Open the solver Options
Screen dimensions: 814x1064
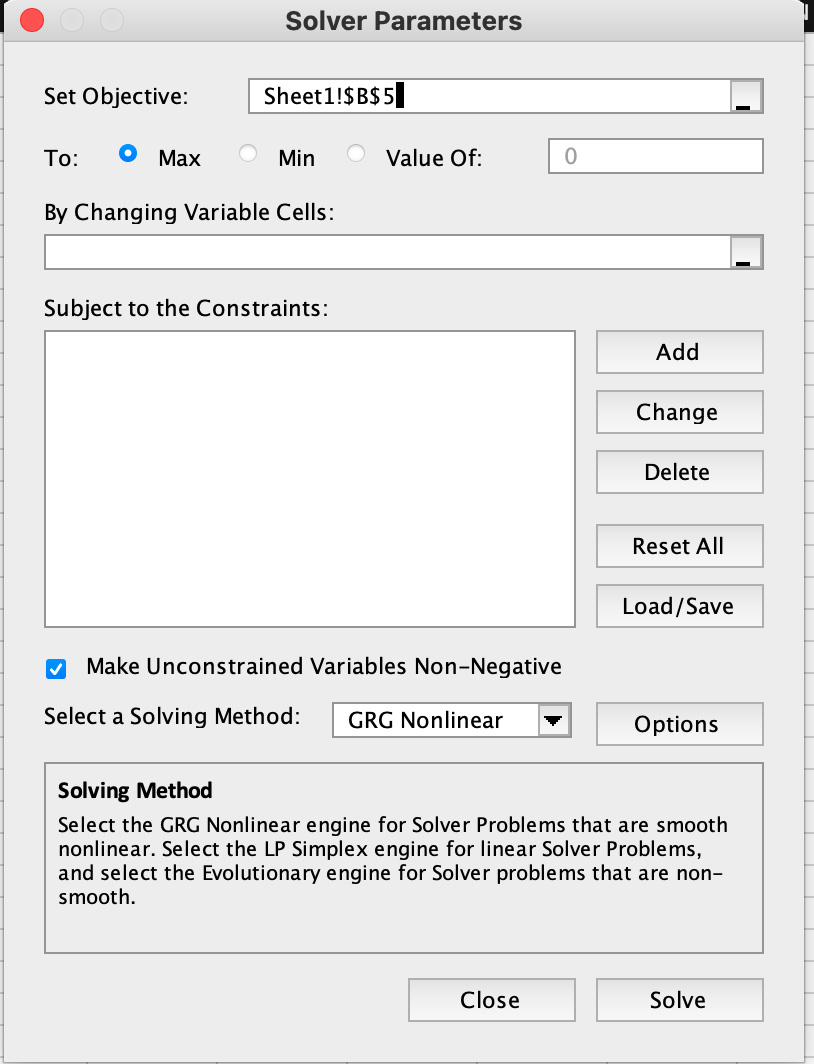679,724
